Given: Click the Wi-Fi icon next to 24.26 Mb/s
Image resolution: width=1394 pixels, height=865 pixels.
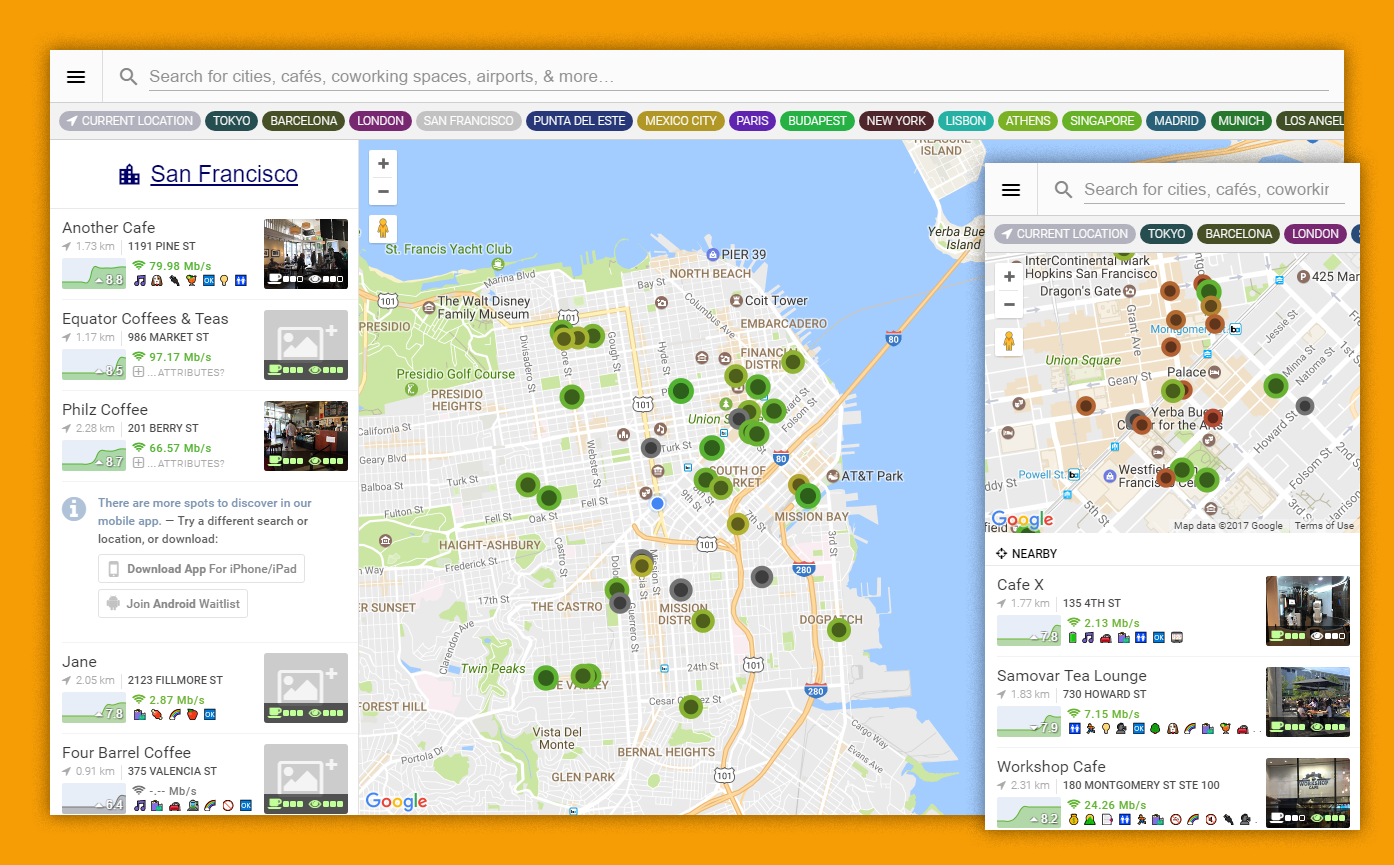Looking at the screenshot, I should pos(1073,804).
